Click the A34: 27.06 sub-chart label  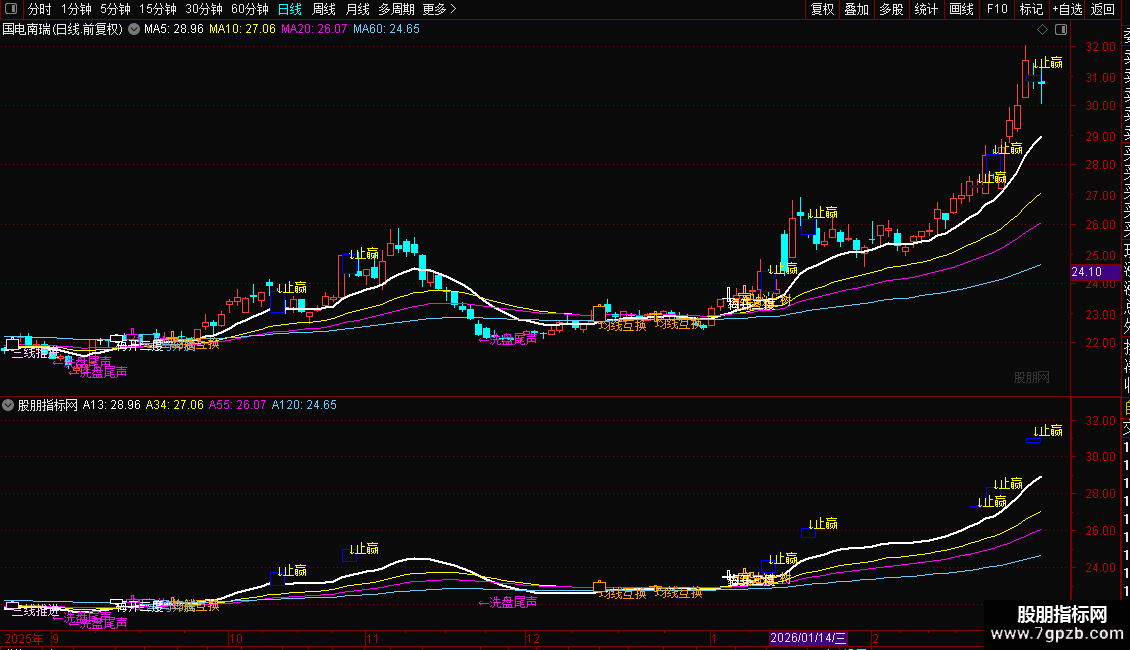click(174, 405)
